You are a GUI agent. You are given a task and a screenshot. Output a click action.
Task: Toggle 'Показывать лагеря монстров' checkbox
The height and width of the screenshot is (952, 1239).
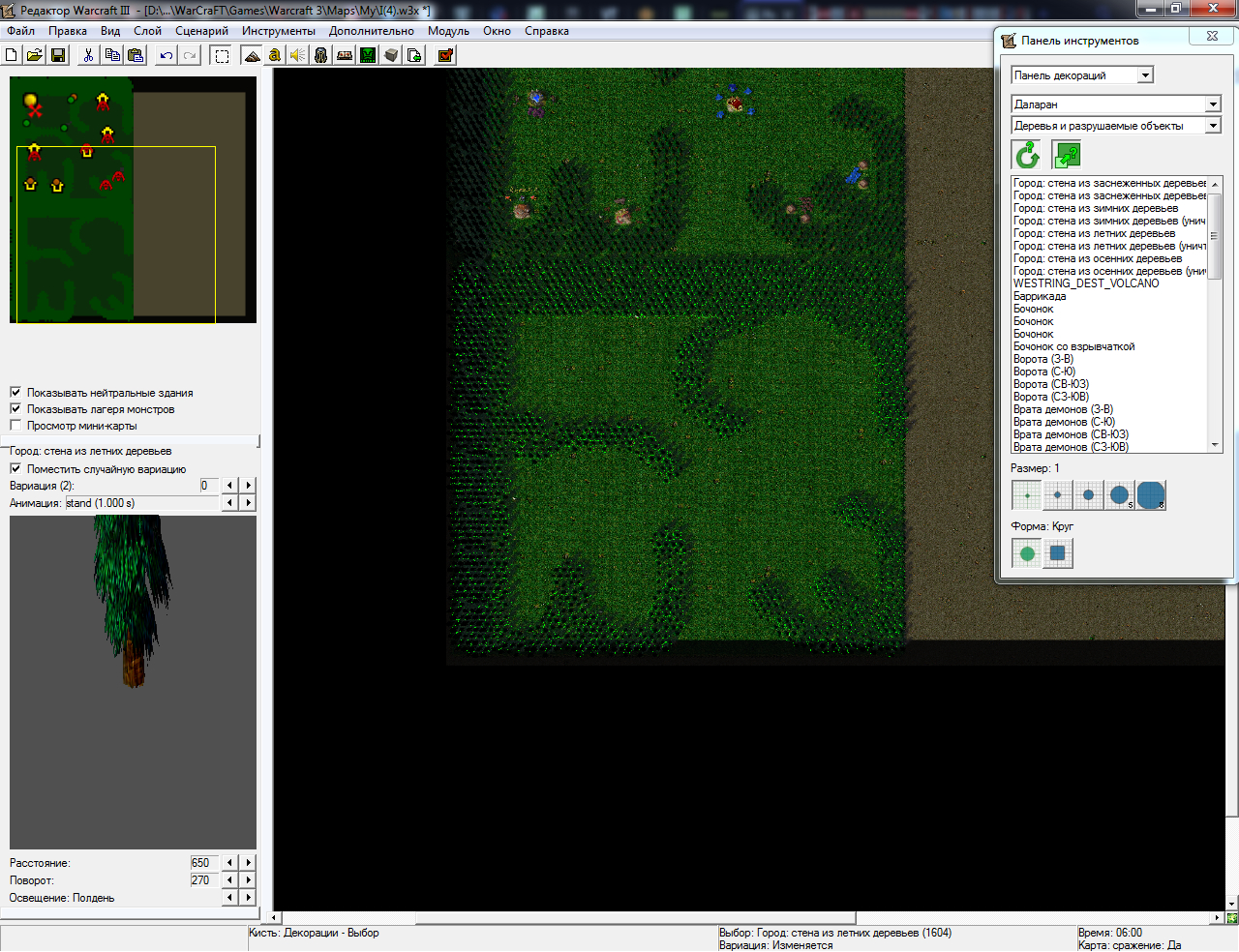[15, 409]
